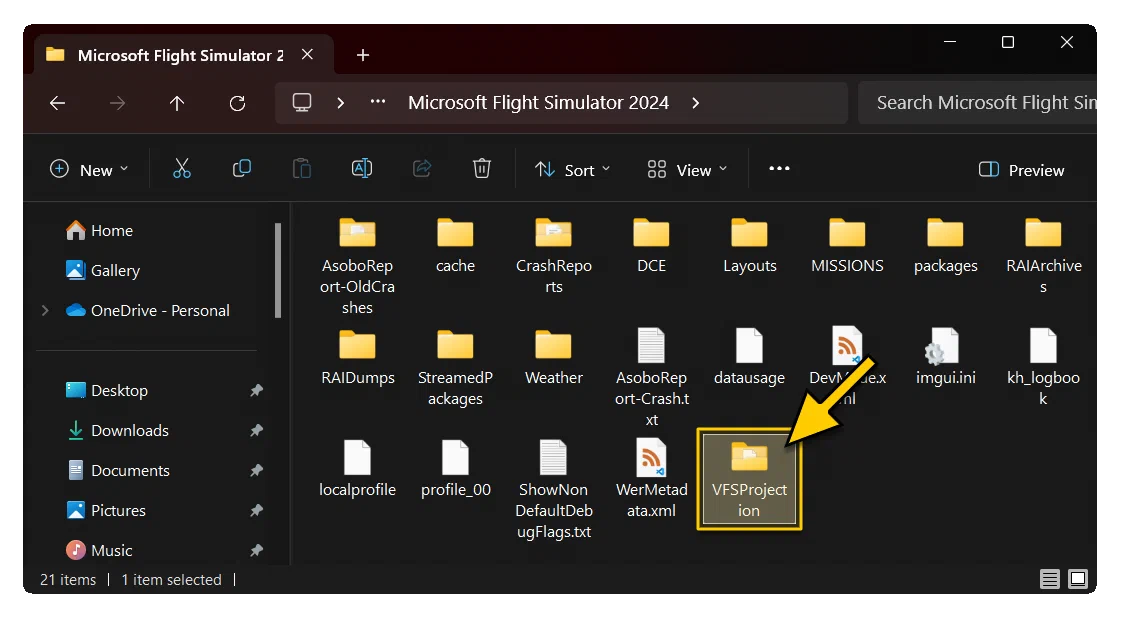This screenshot has width=1121, height=619.
Task: Open the View dropdown
Action: tap(687, 169)
